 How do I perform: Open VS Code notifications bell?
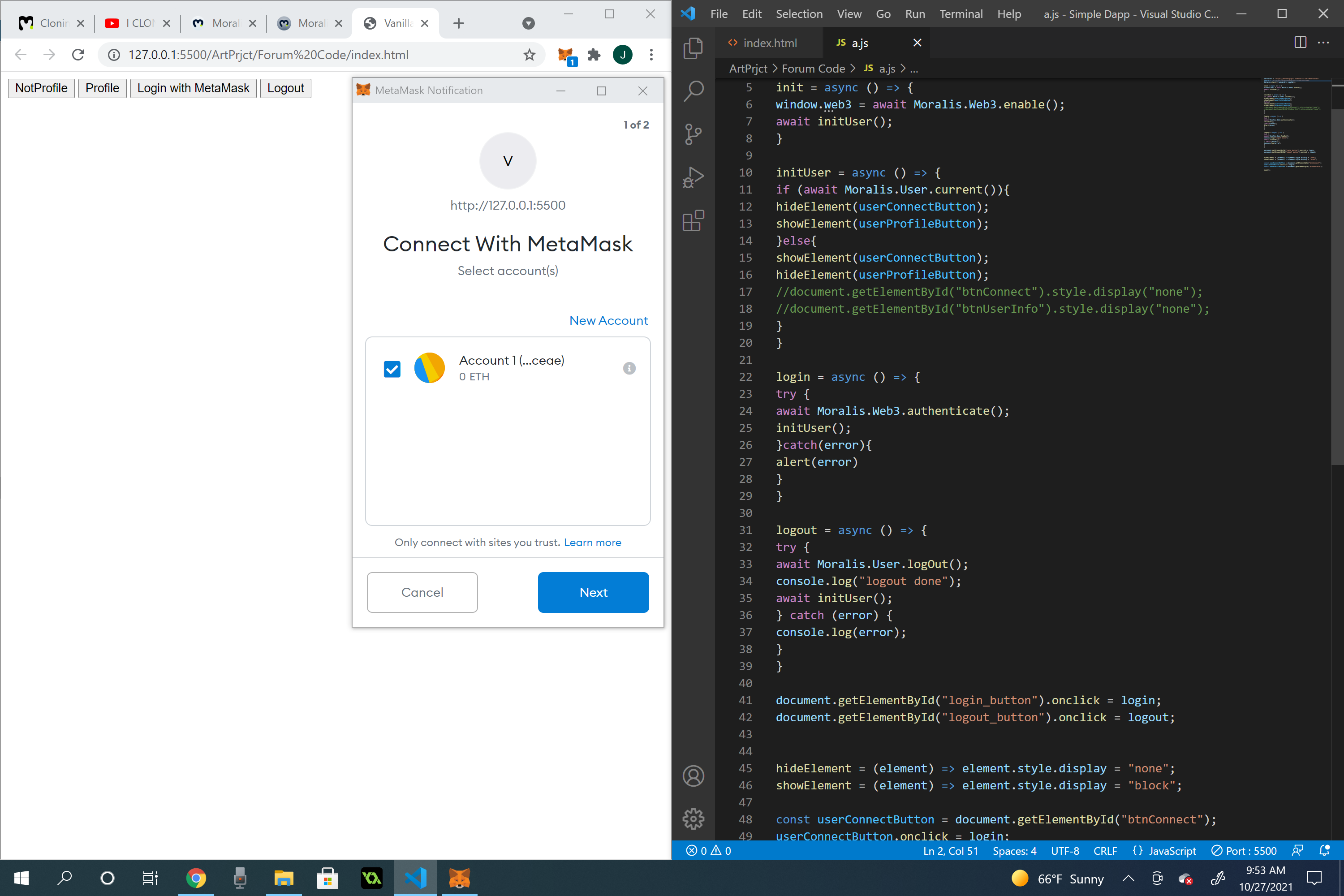[x=1325, y=850]
